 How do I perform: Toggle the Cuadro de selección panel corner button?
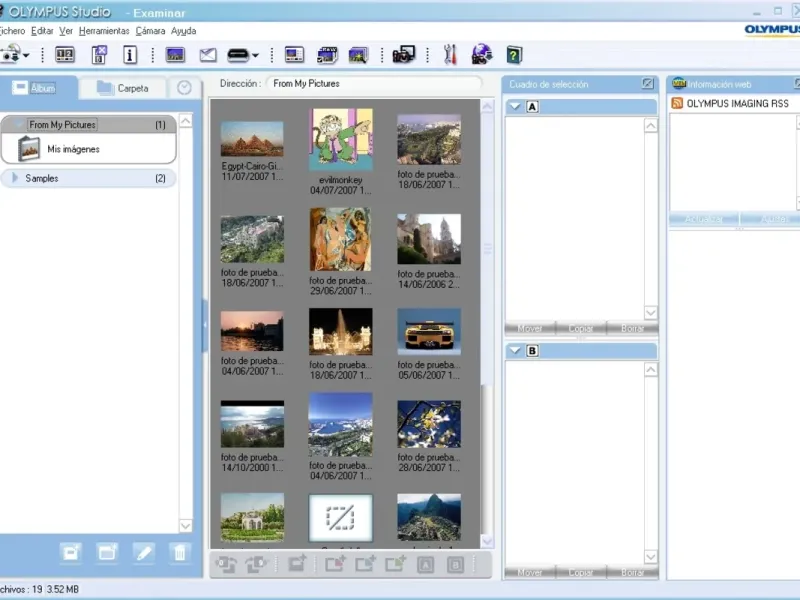pos(648,84)
